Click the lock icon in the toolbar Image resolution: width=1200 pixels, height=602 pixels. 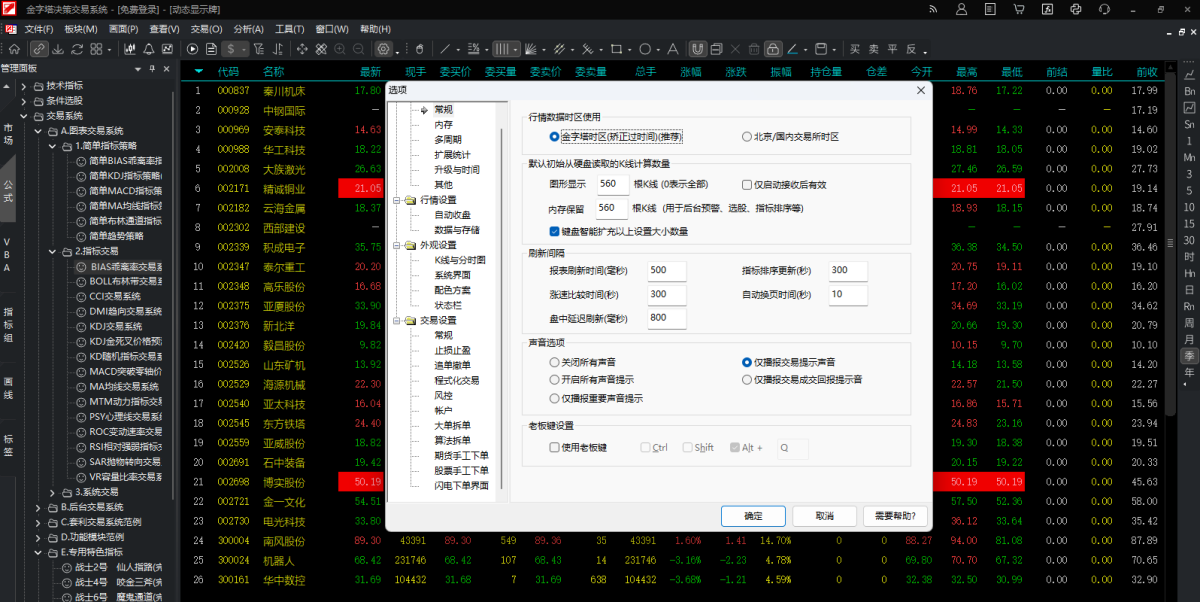click(x=773, y=47)
